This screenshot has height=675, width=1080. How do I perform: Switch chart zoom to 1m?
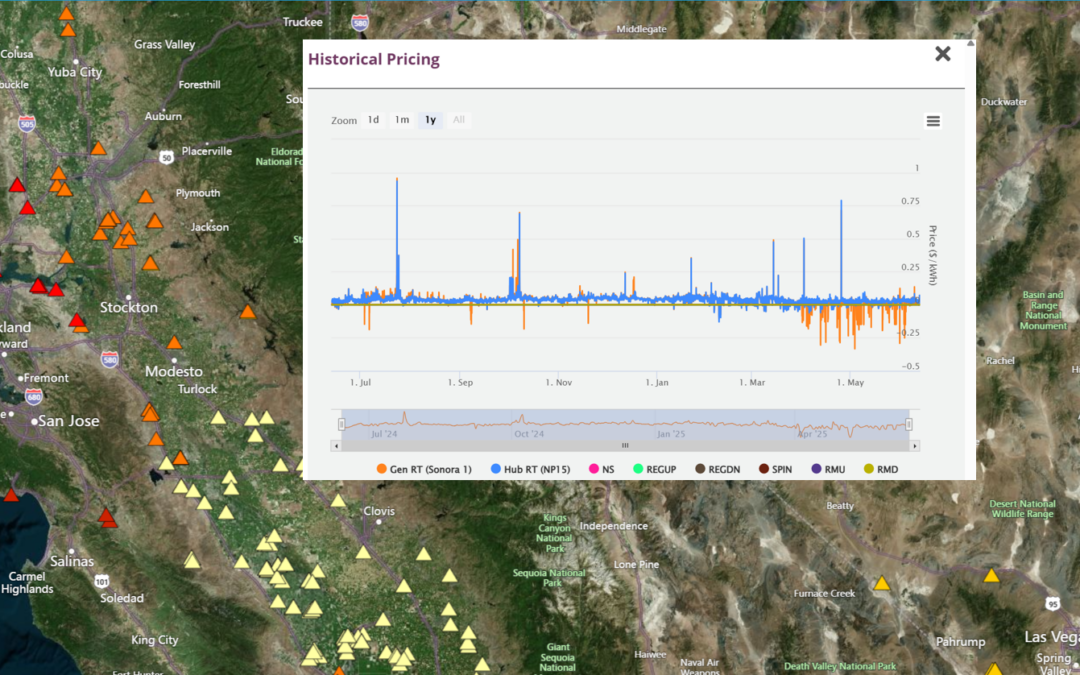click(x=401, y=120)
